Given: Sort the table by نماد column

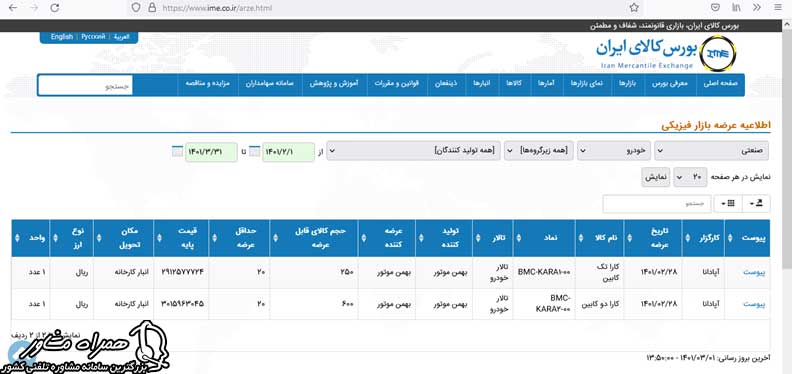Looking at the screenshot, I should 544,238.
